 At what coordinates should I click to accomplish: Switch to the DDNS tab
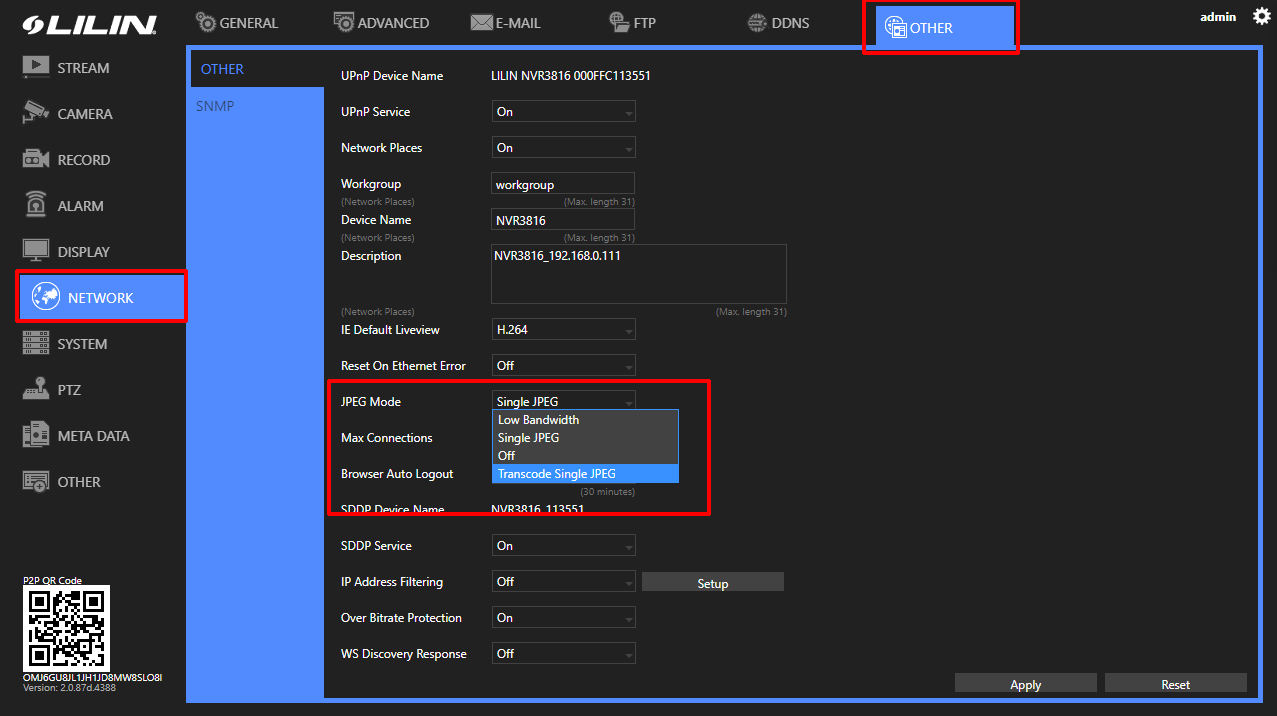tap(779, 23)
